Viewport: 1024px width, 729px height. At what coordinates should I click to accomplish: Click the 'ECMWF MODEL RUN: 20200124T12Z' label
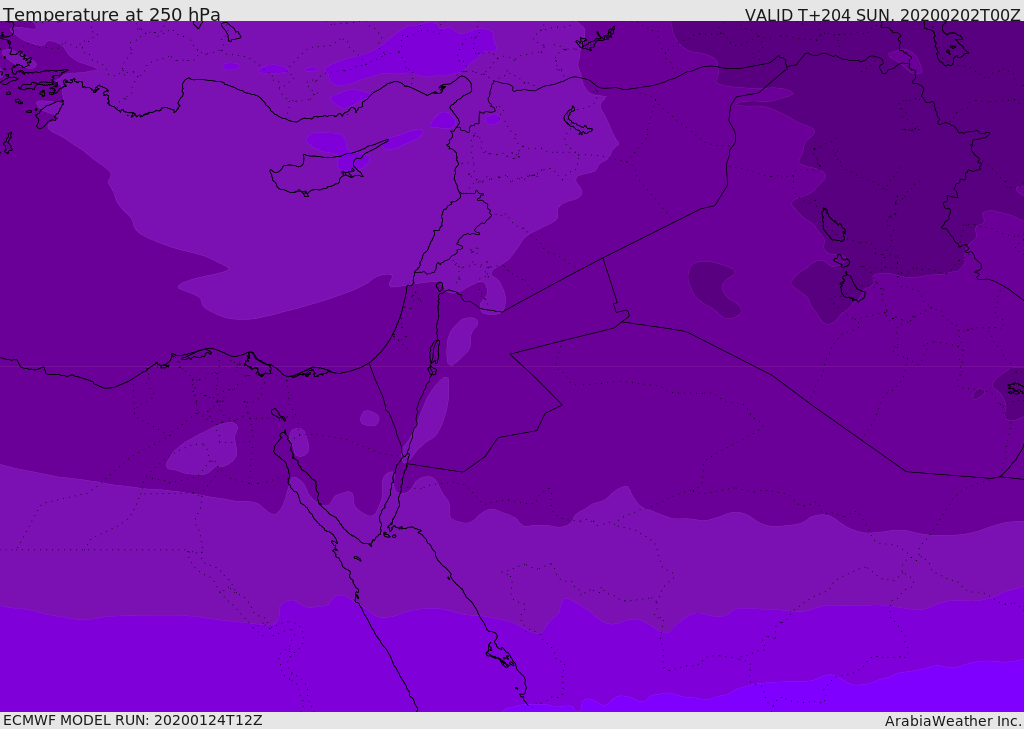click(133, 720)
